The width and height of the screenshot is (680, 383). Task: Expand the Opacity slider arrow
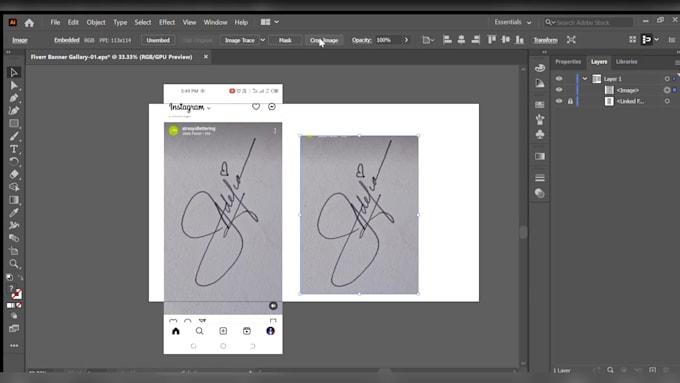click(406, 40)
